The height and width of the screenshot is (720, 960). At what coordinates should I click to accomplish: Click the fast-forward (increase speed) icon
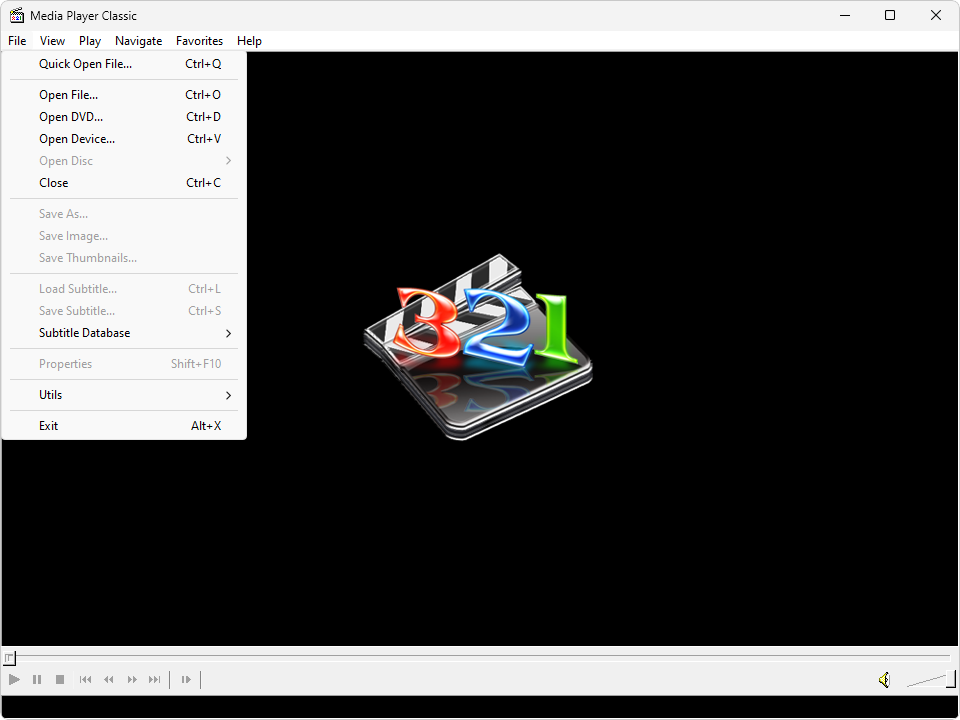132,680
